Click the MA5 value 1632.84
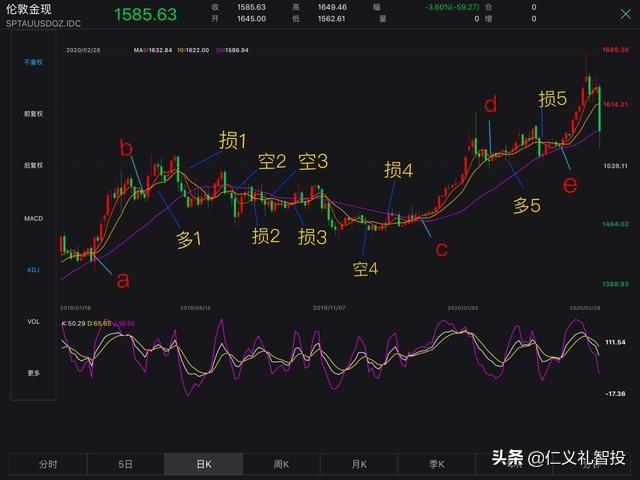This screenshot has height=480, width=640. [x=160, y=50]
